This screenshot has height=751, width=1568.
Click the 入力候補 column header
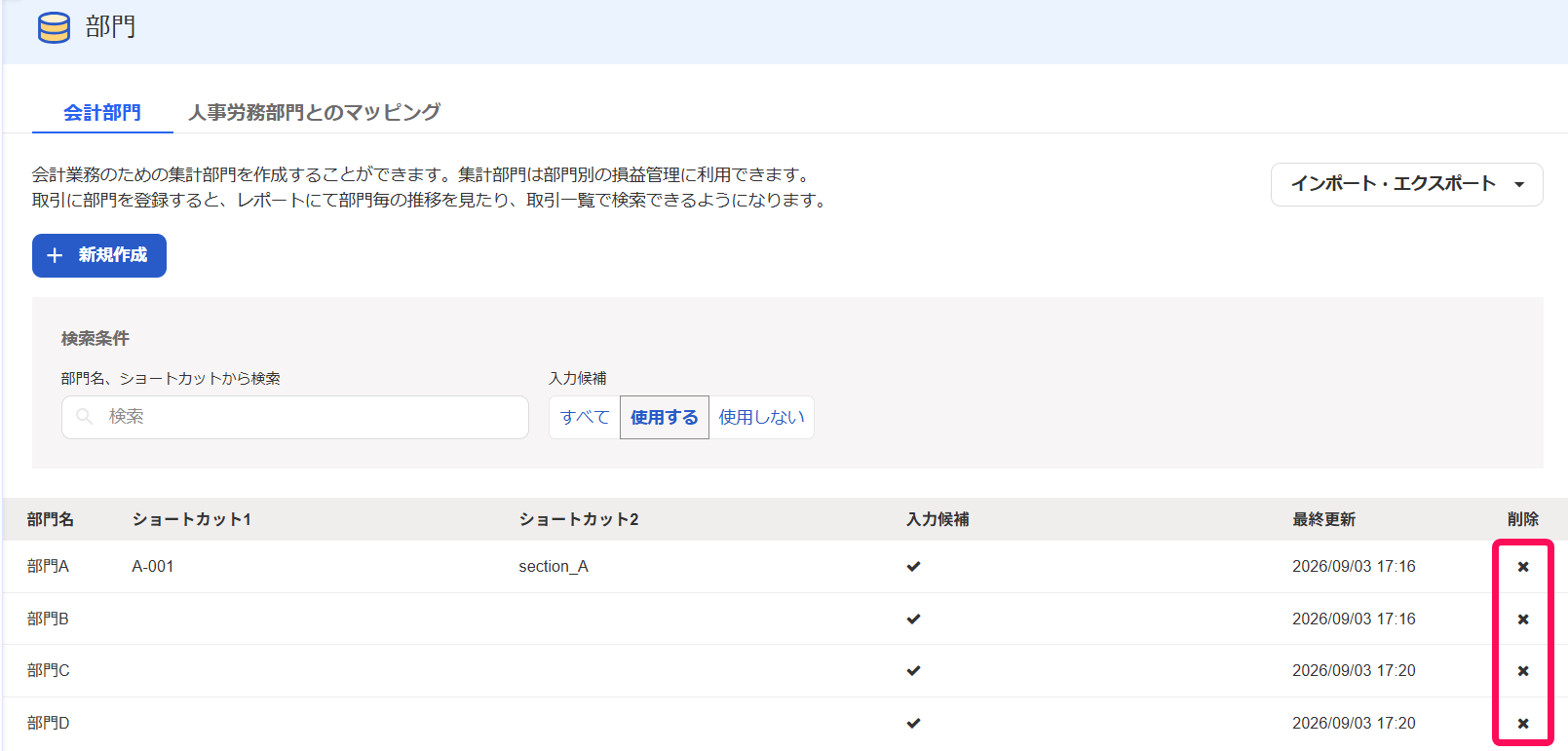(937, 519)
